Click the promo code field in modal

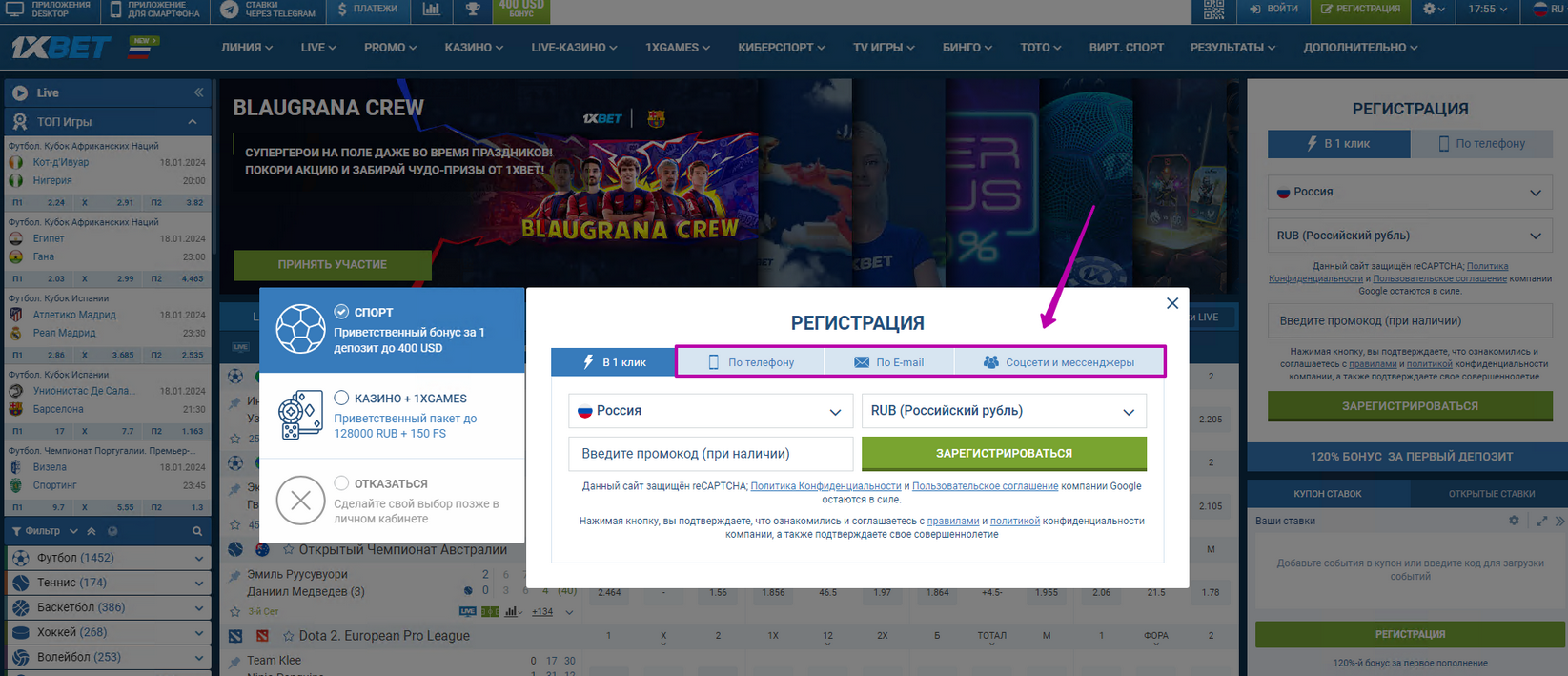click(x=710, y=454)
